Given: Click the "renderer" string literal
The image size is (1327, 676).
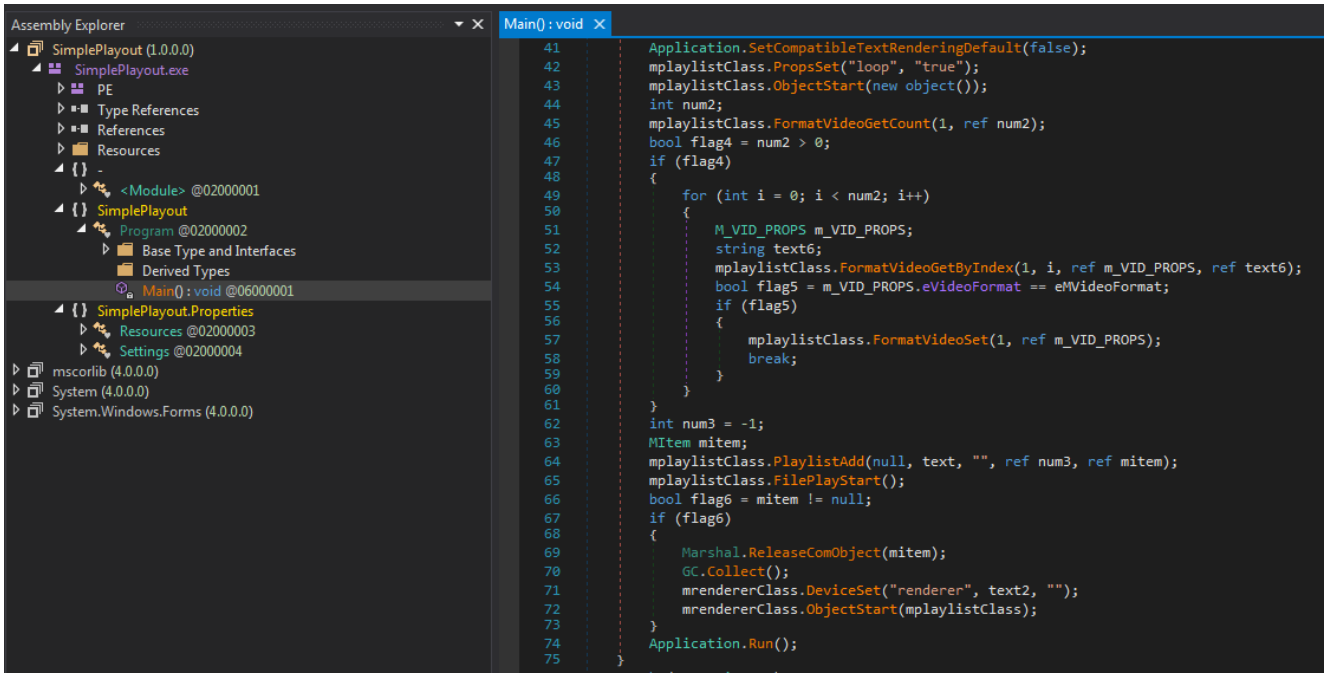Looking at the screenshot, I should click(930, 591).
